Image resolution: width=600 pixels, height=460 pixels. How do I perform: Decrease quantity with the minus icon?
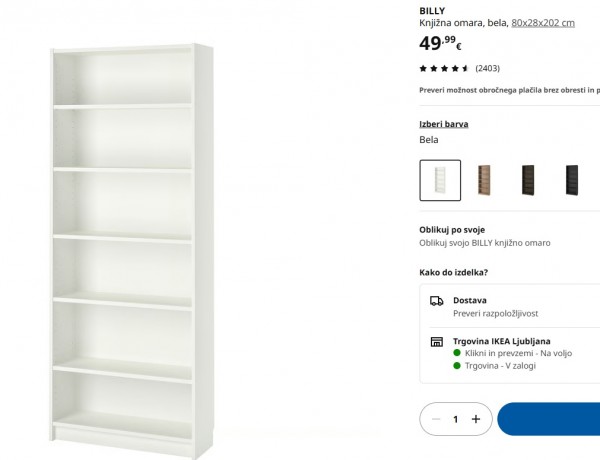pos(436,419)
